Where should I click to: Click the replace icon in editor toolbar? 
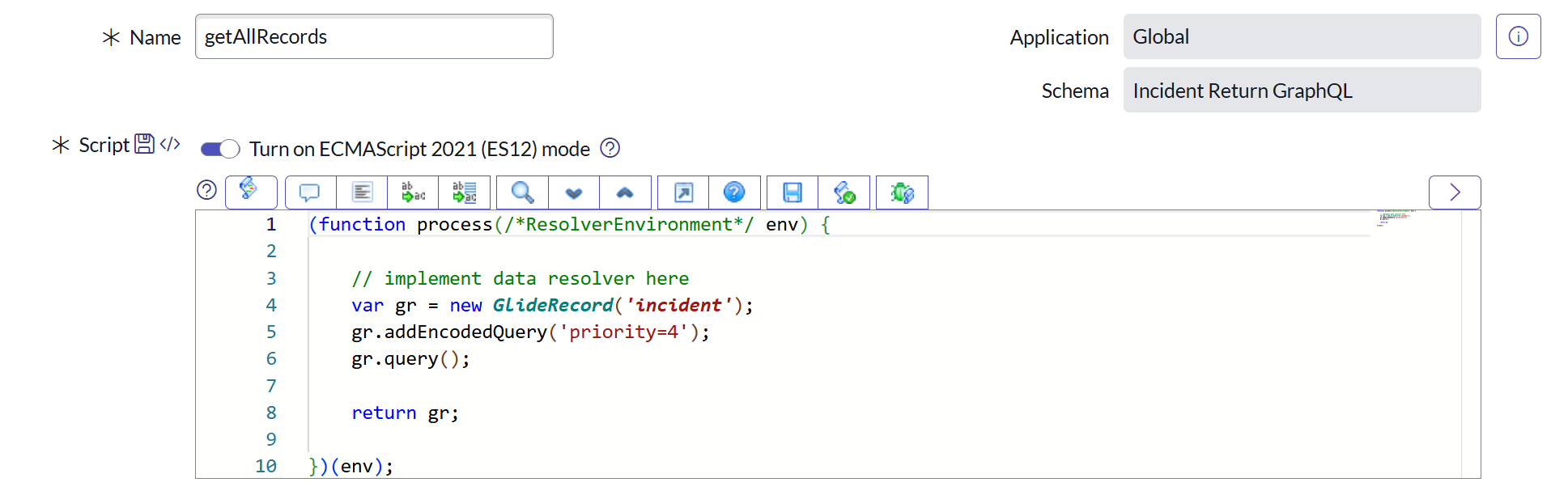coord(413,192)
